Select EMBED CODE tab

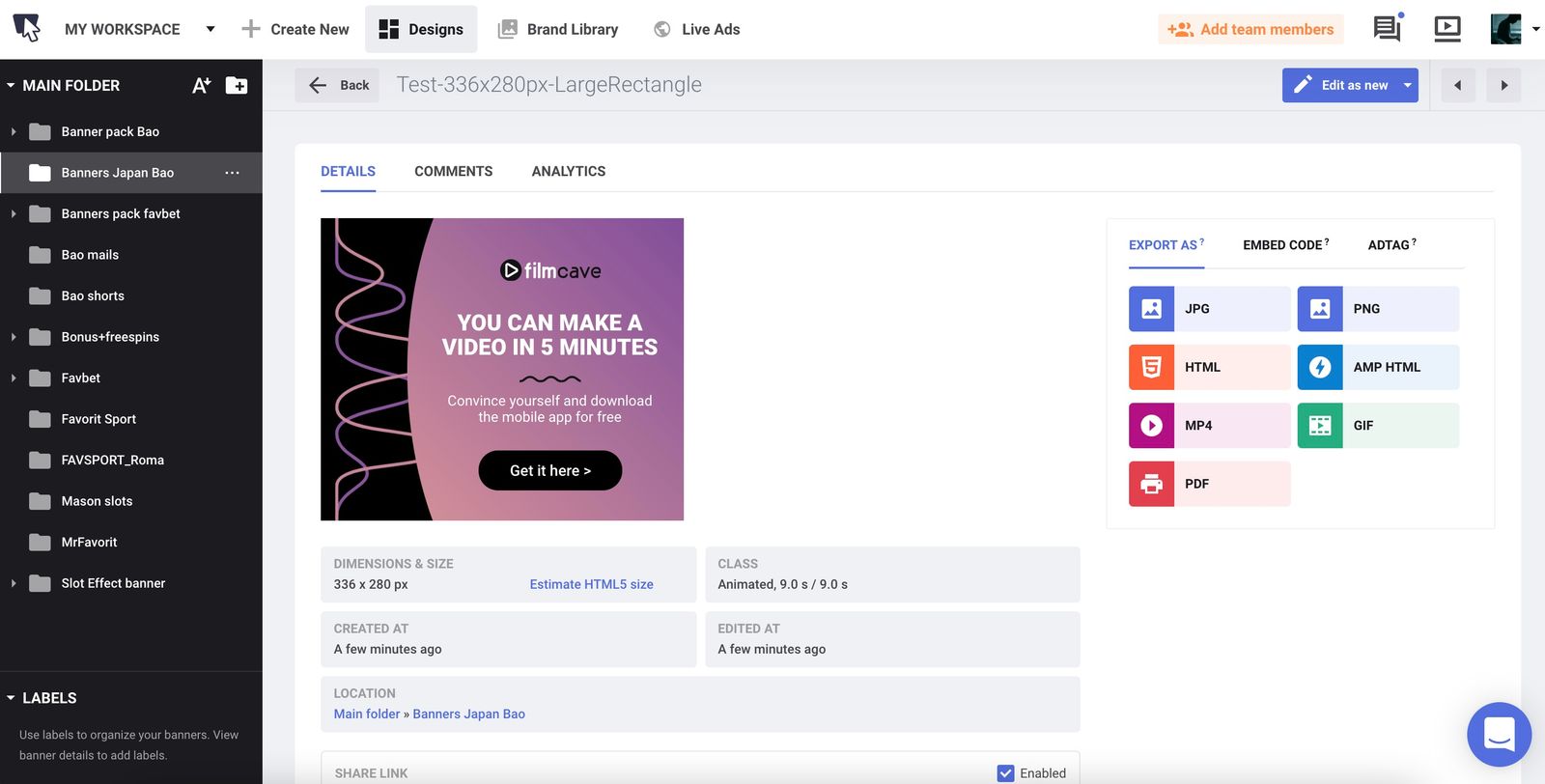coord(1285,245)
